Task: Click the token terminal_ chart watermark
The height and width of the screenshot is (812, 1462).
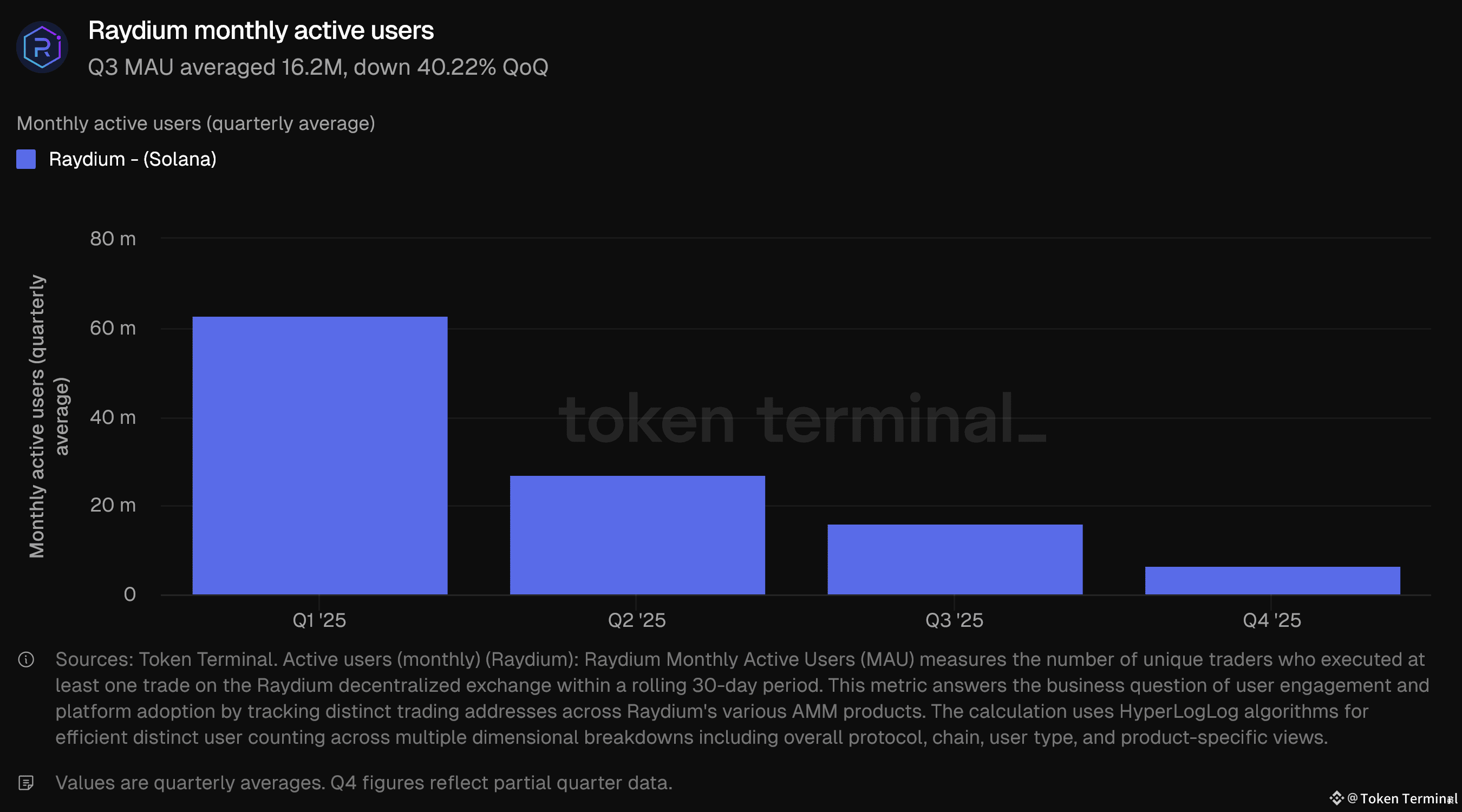Action: click(x=801, y=419)
